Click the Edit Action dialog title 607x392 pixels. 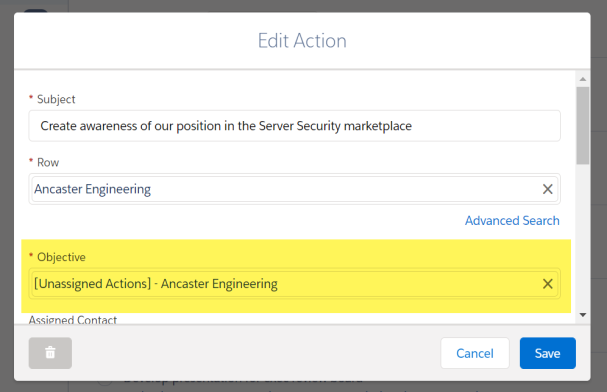302,41
